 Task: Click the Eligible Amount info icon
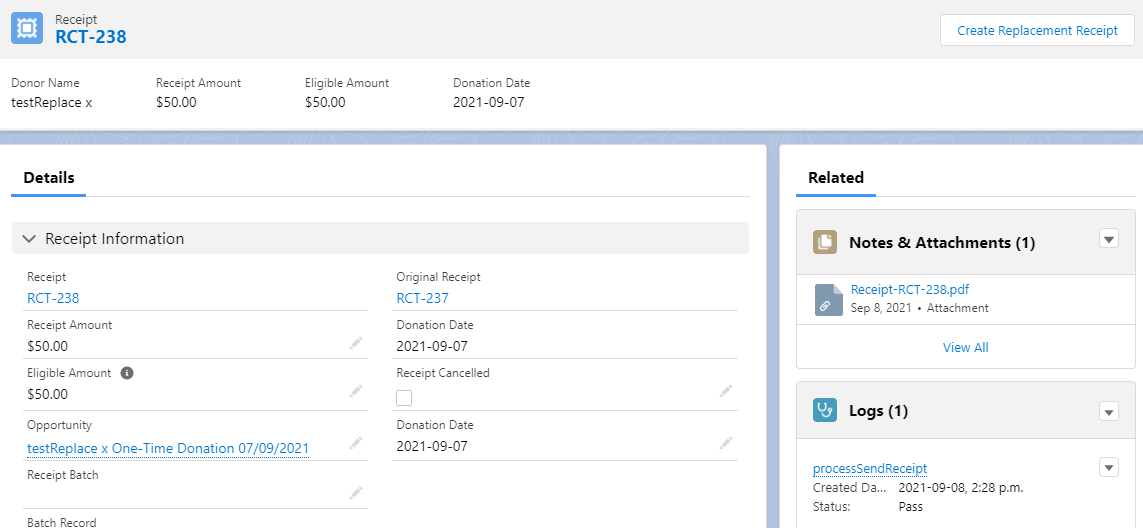click(x=127, y=373)
